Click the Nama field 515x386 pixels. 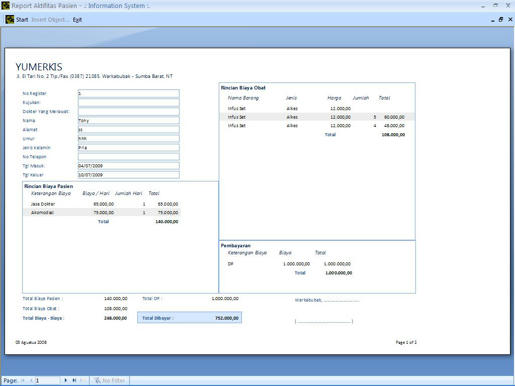click(128, 120)
